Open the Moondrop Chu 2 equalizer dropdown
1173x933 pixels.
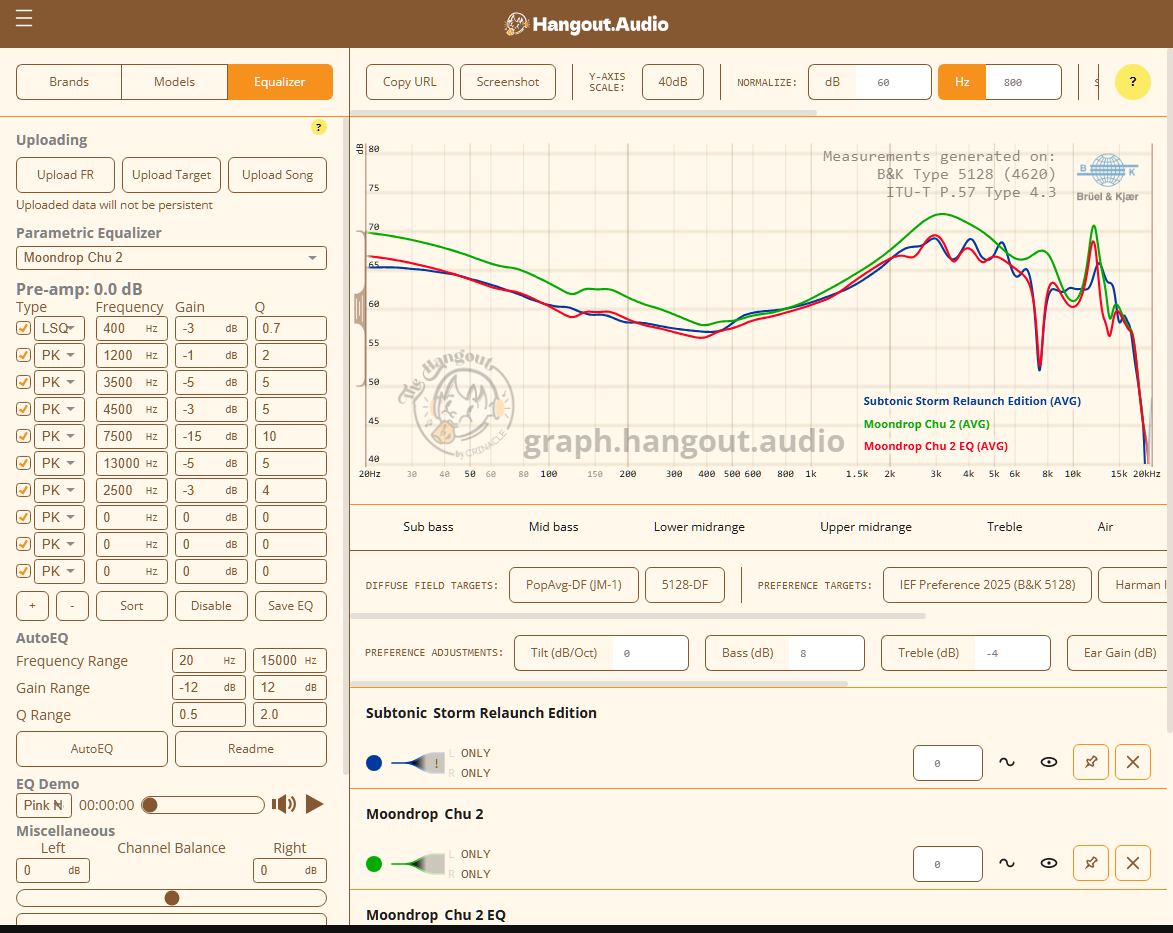171,258
